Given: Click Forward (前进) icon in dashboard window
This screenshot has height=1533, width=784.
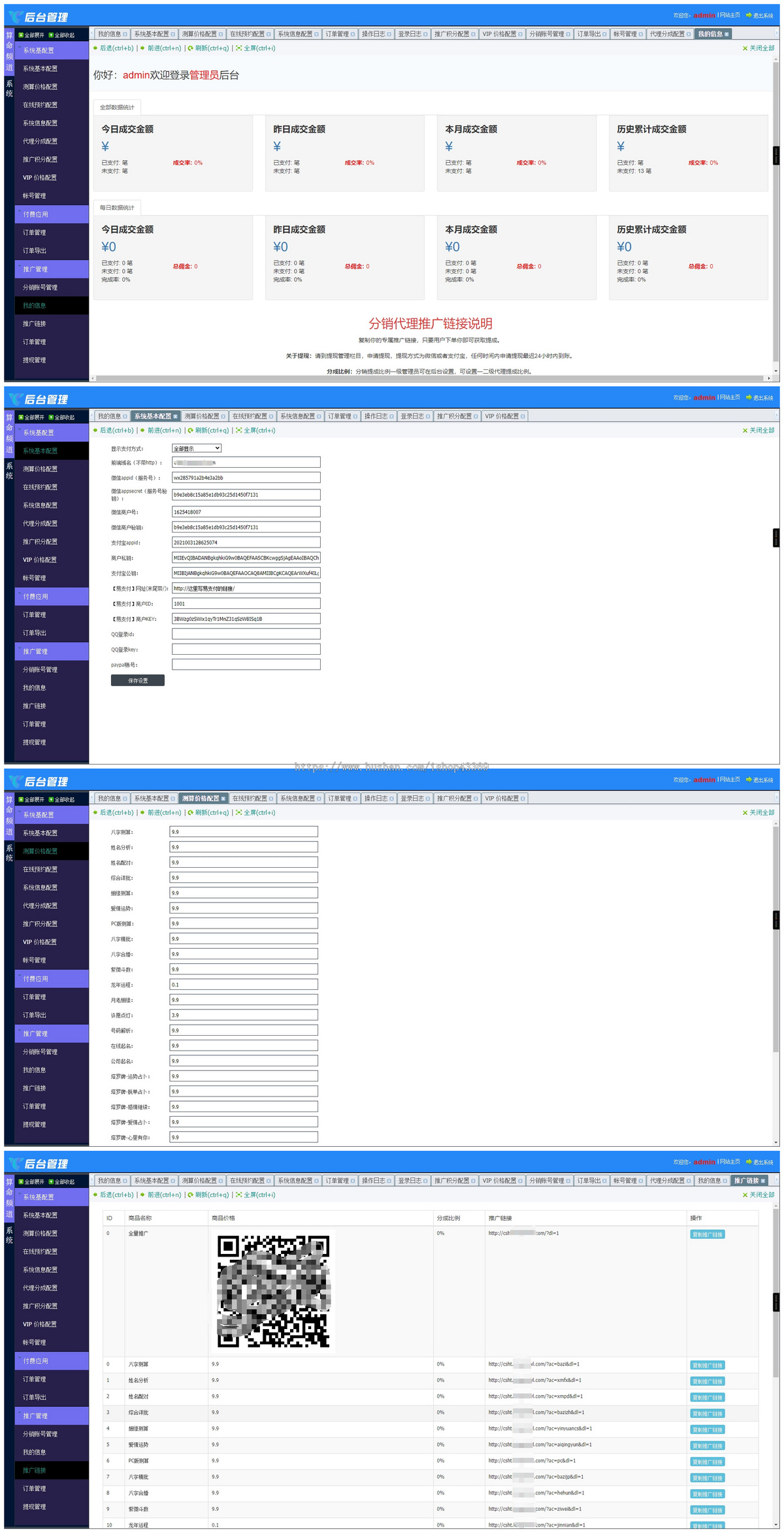Looking at the screenshot, I should pos(142,48).
